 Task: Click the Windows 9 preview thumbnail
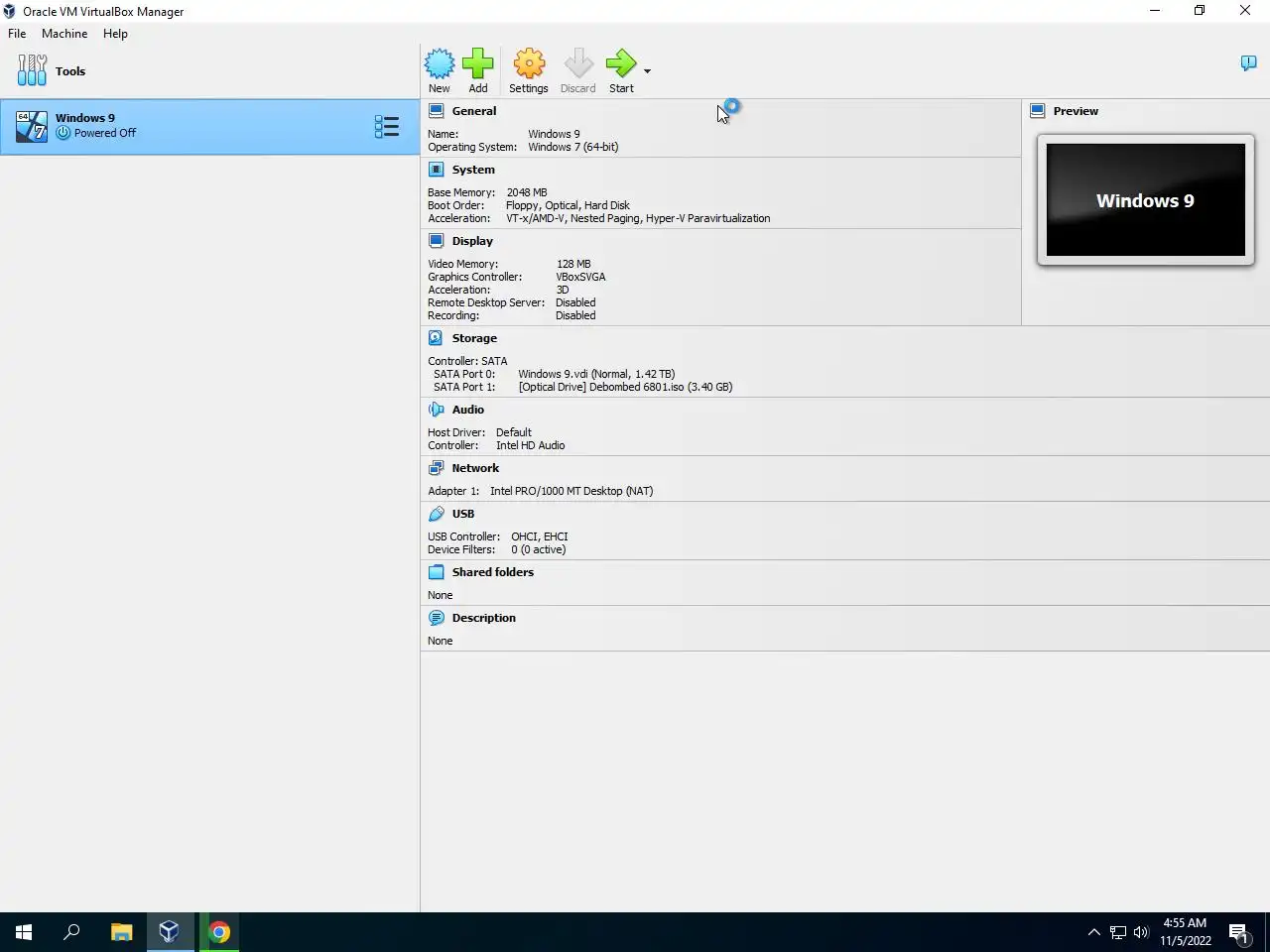click(1146, 200)
